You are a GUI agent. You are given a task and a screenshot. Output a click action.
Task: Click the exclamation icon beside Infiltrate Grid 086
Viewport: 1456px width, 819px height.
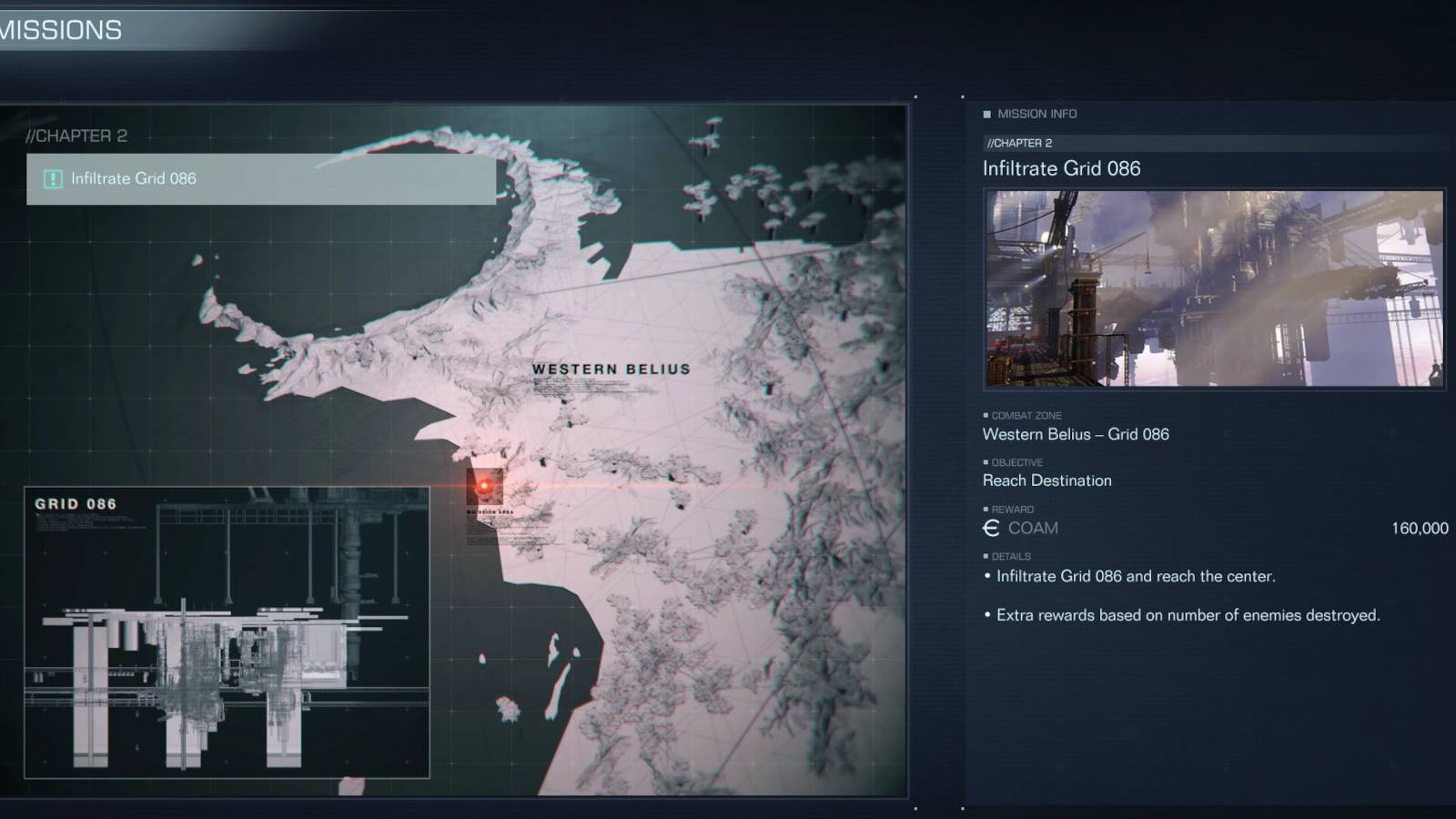55,179
